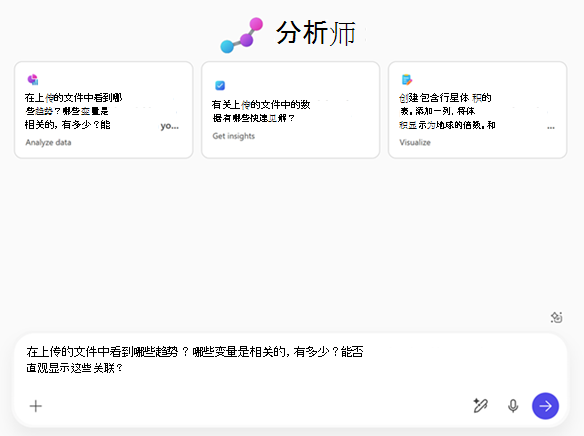Click the truncated 'yo...' text on first card
The image size is (584, 436).
[169, 126]
